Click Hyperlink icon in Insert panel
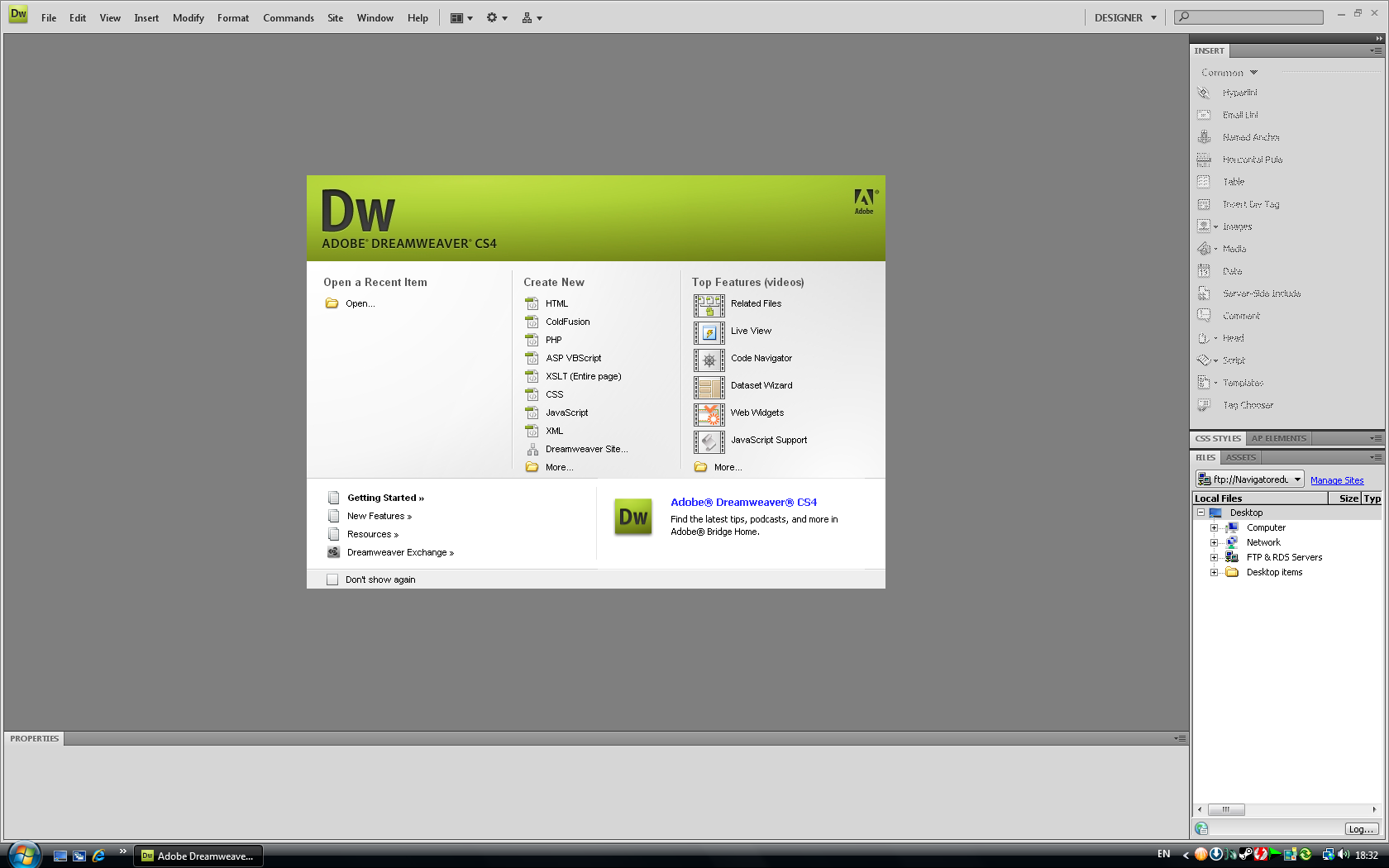 click(x=1204, y=93)
